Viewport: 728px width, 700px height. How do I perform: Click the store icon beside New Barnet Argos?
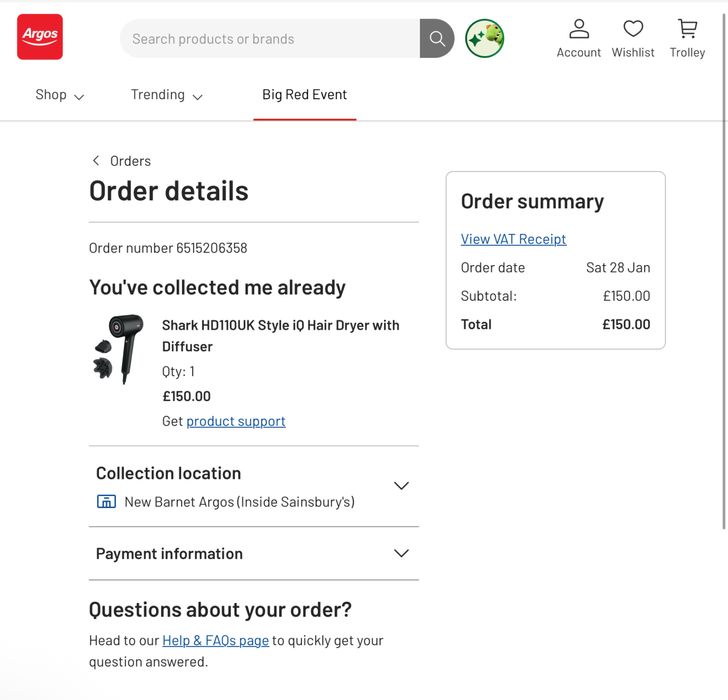(106, 501)
